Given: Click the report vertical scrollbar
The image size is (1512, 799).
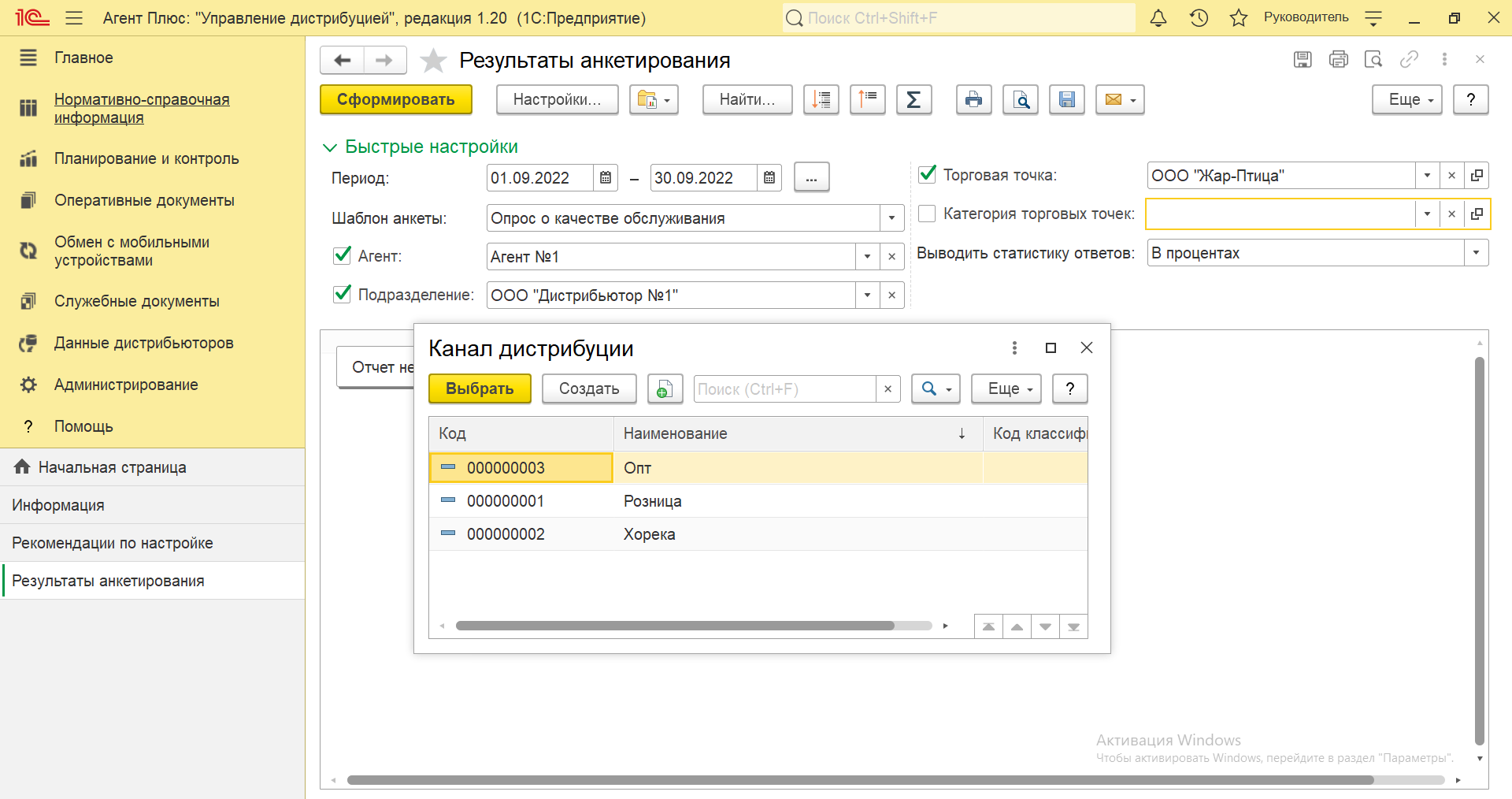Looking at the screenshot, I should (x=1479, y=550).
